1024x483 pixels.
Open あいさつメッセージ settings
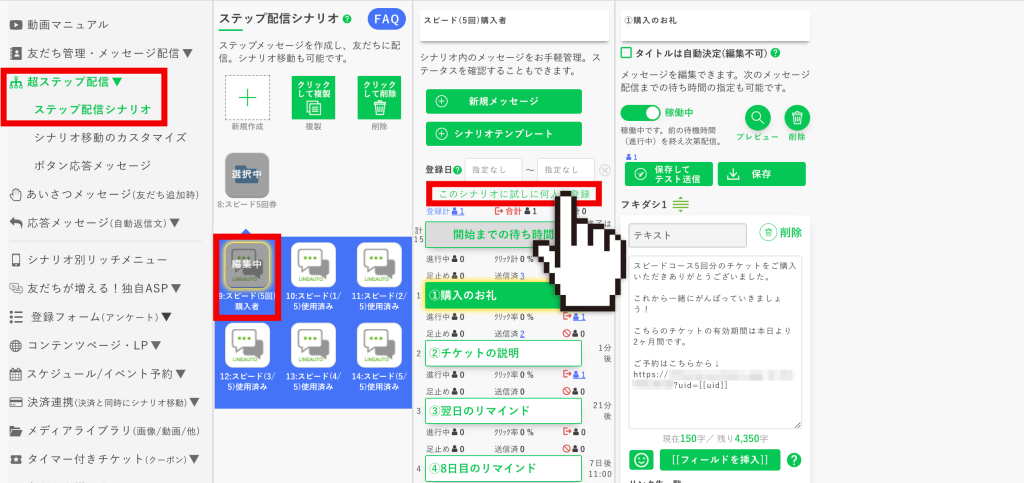(104, 195)
